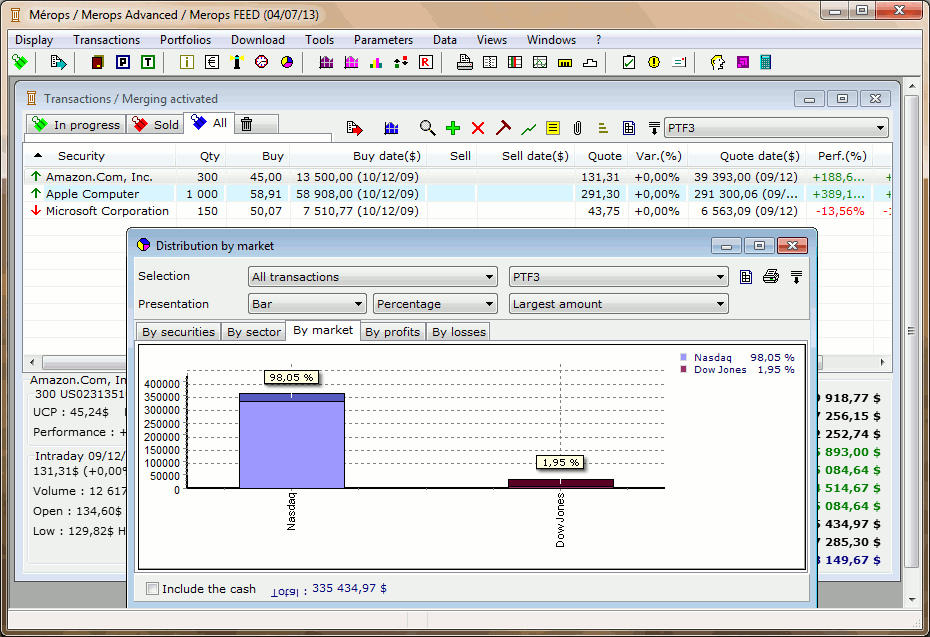Image resolution: width=930 pixels, height=637 pixels.
Task: Click the yellow ruler icon
Action: 565,62
